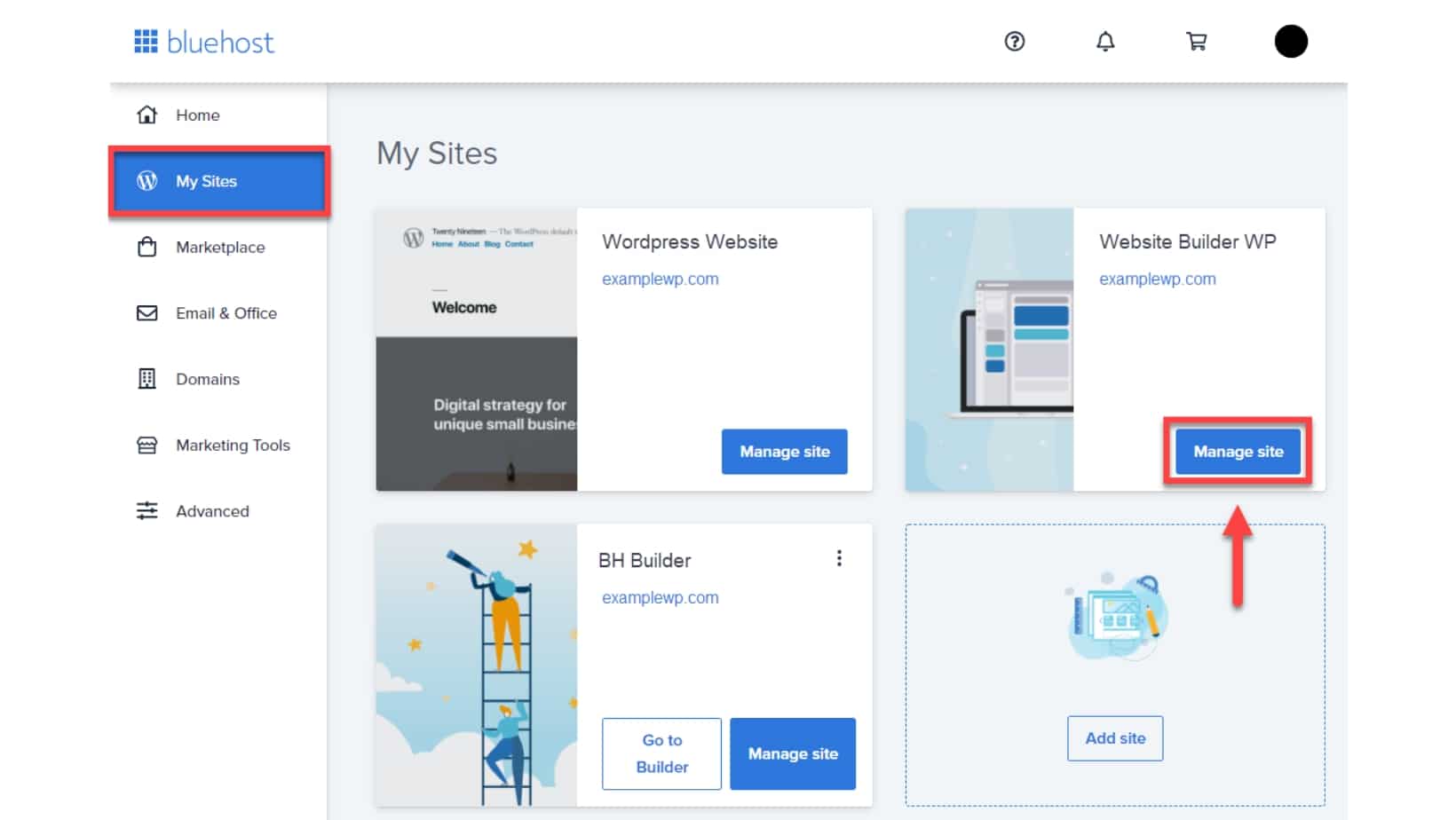Click Go to Builder for BH Builder
Viewport: 1456px width, 820px height.
pyautogui.click(x=661, y=753)
